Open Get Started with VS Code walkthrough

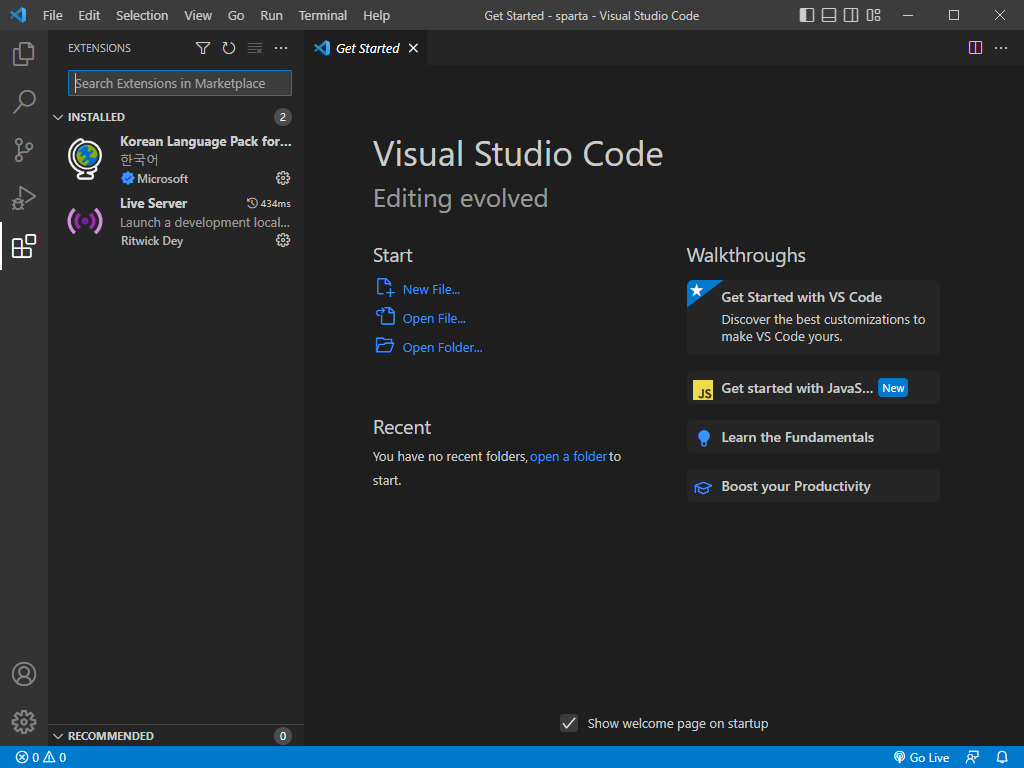[813, 317]
